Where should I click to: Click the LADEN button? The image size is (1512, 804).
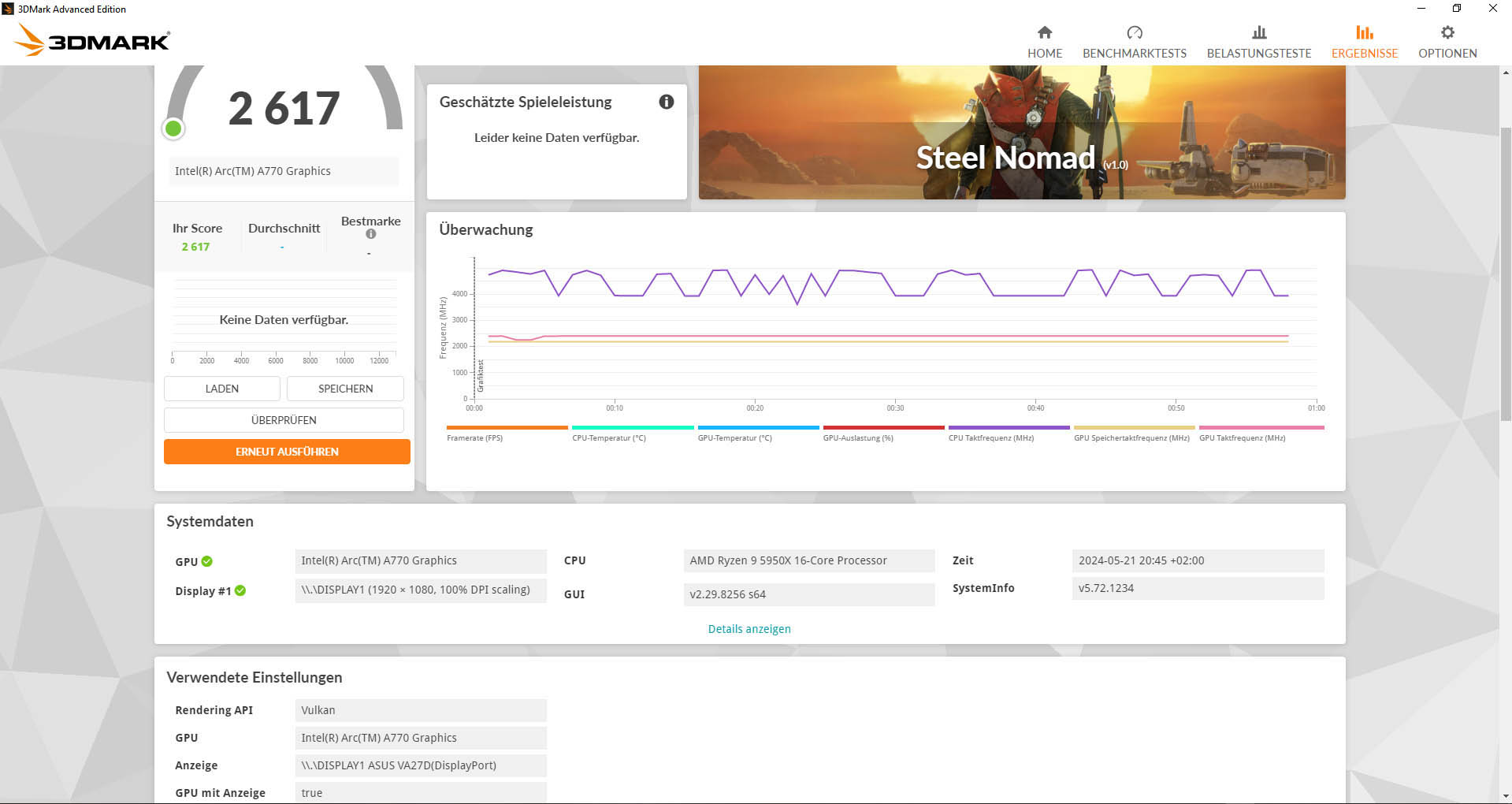coord(222,389)
